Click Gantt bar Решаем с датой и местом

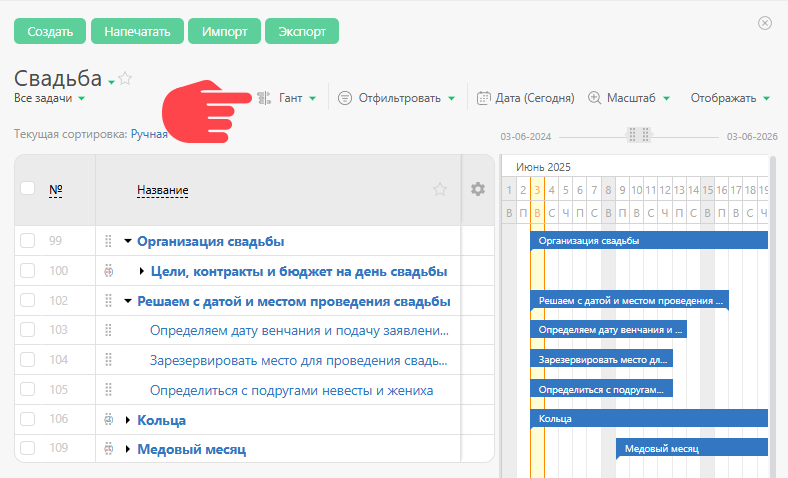[x=630, y=301]
